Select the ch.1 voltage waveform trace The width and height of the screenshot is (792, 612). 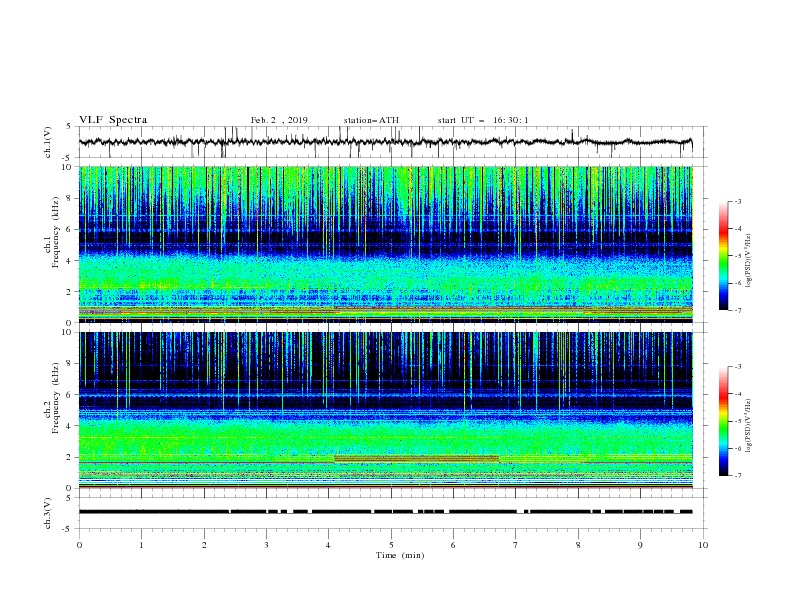386,142
